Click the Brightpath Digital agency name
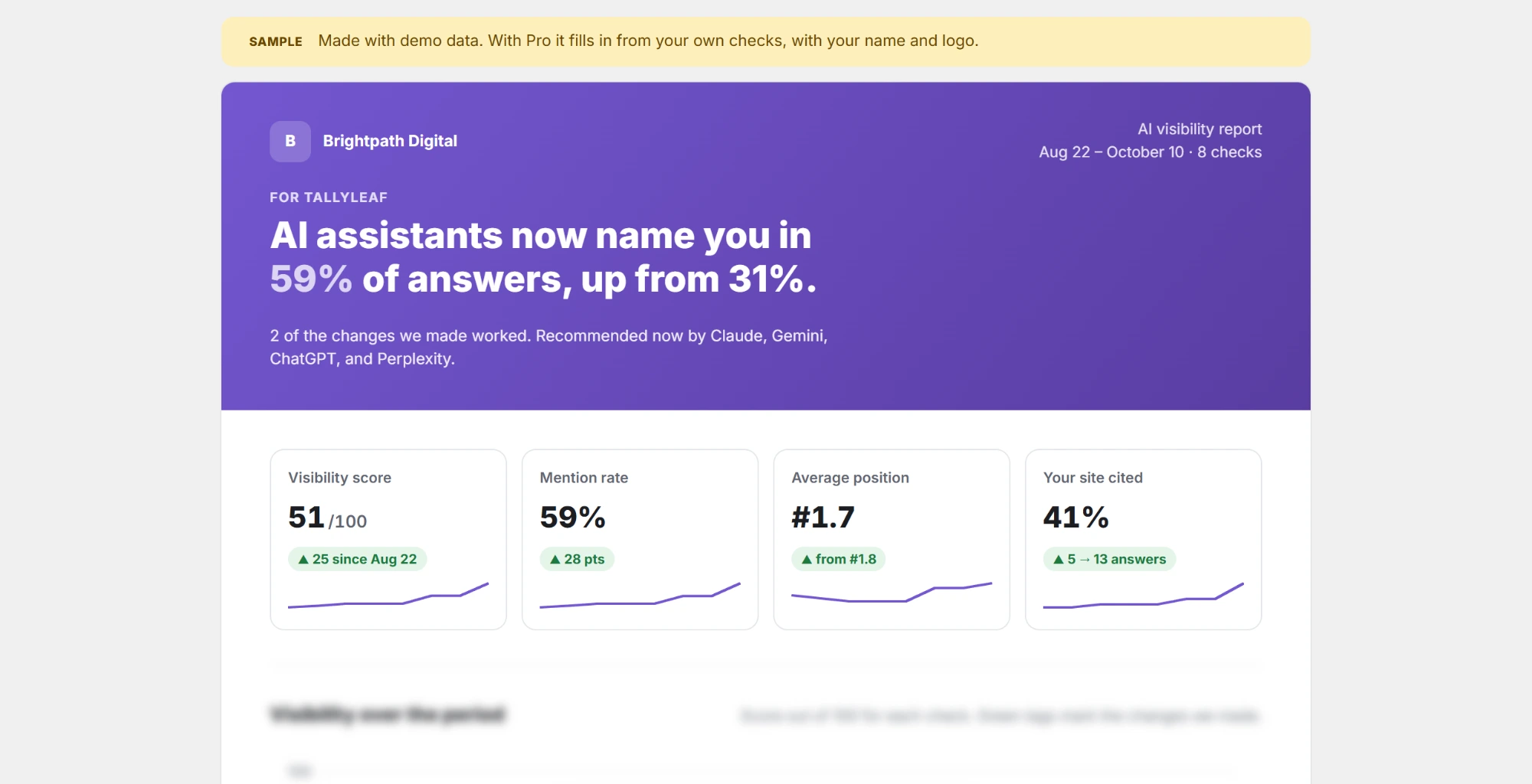Viewport: 1532px width, 784px height. [390, 141]
